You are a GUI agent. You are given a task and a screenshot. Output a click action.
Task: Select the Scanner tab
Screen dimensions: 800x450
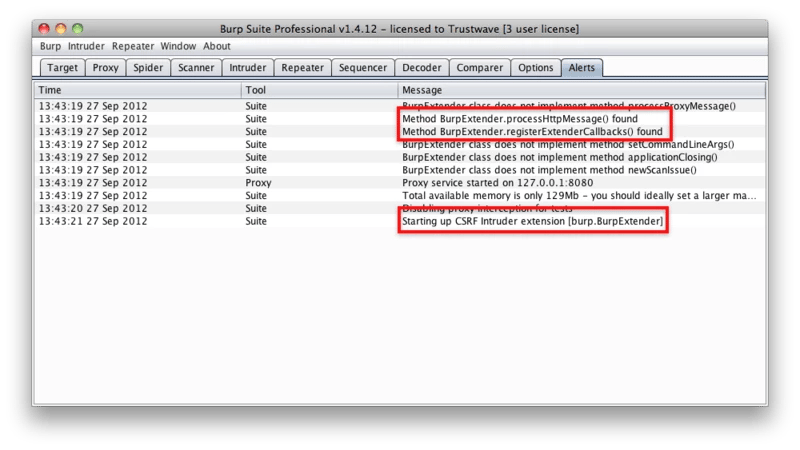pos(197,68)
